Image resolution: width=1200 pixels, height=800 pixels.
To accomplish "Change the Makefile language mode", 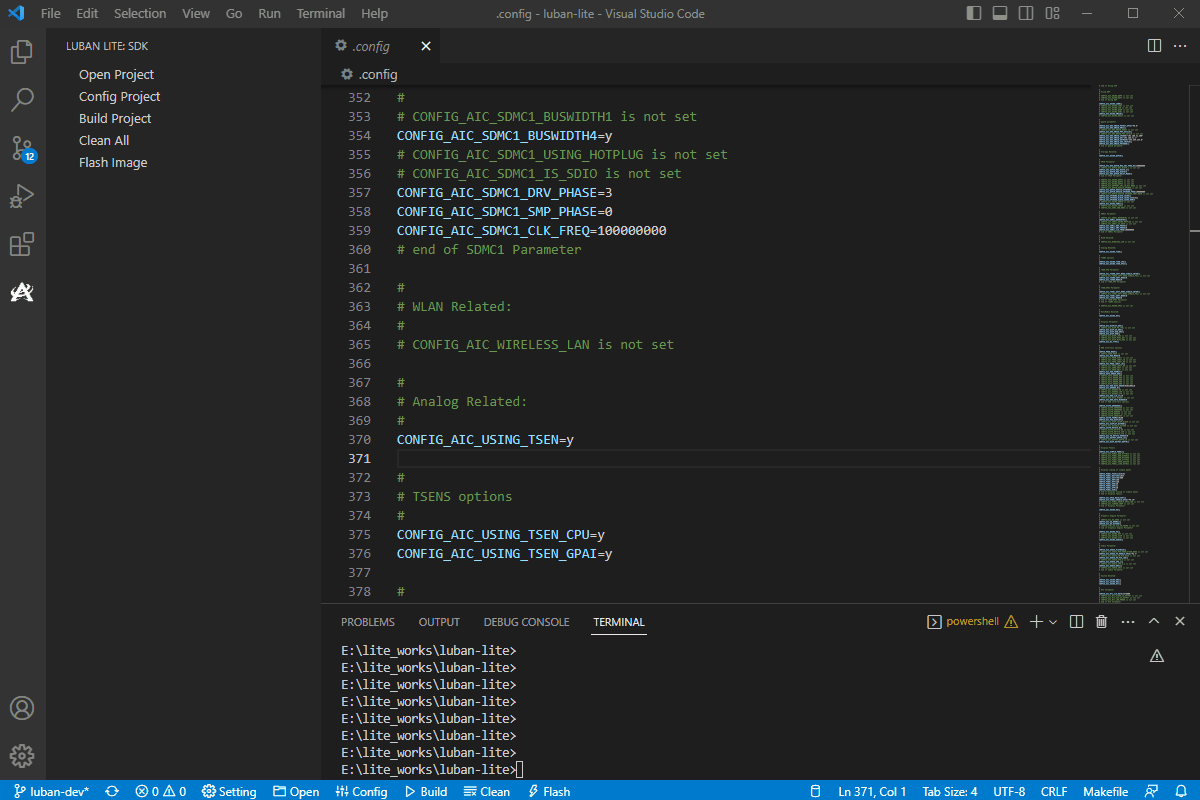I will 1106,791.
